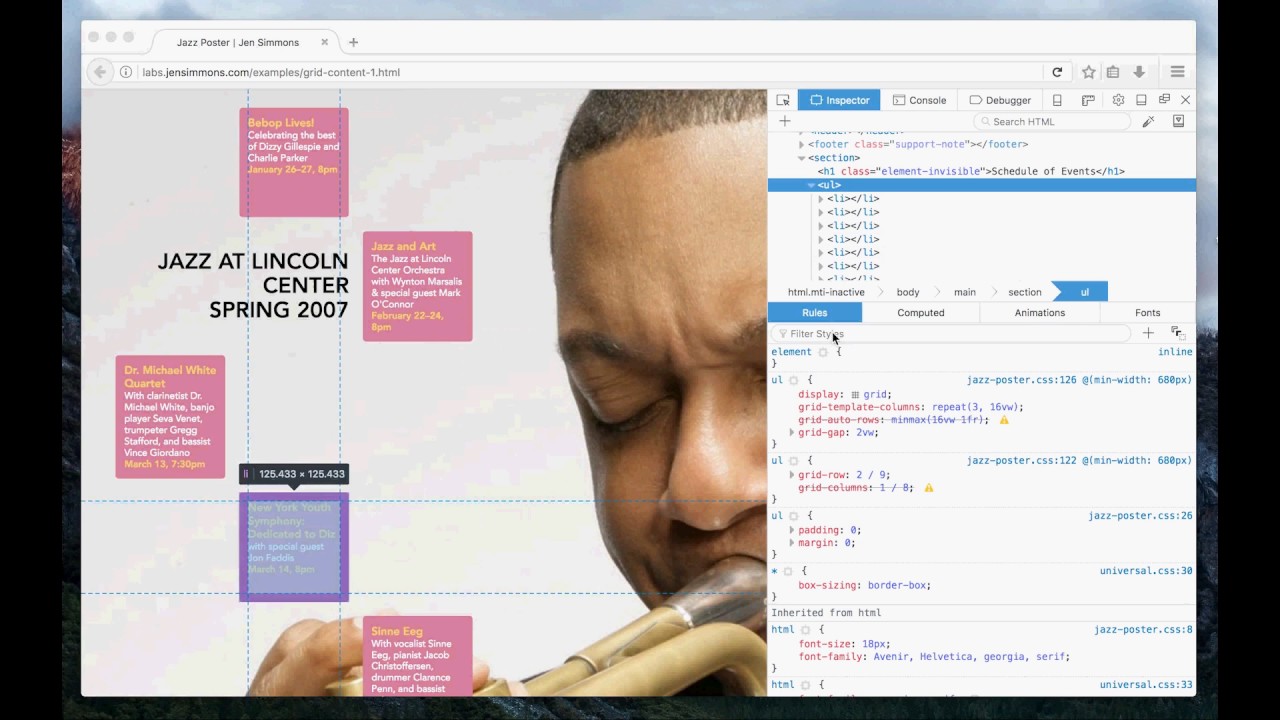Open devtools in separate window icon
The image size is (1280, 720).
(x=1164, y=100)
